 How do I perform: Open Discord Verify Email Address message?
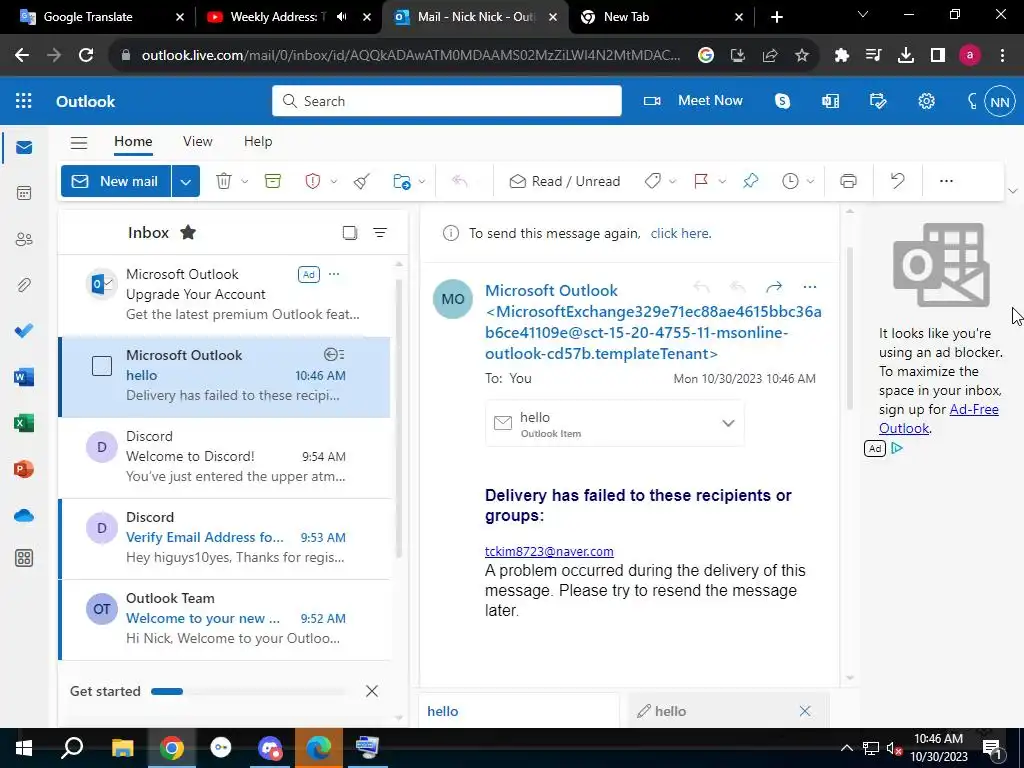pyautogui.click(x=225, y=539)
